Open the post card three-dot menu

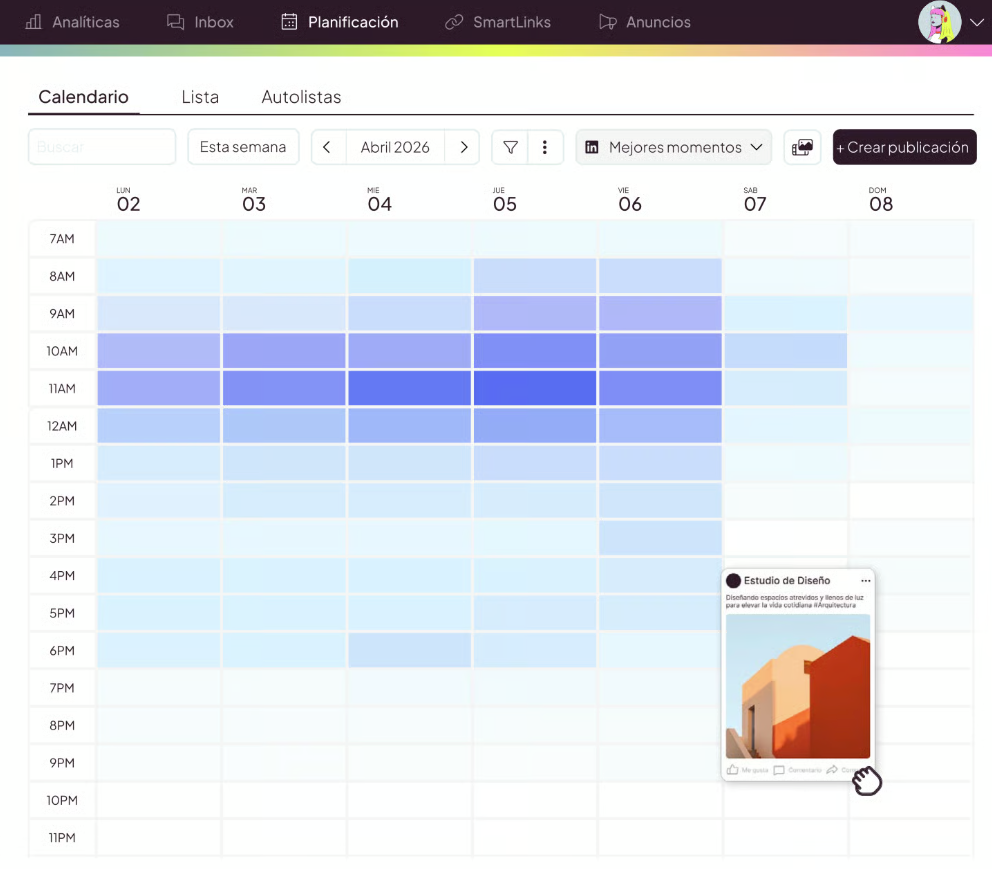point(866,581)
